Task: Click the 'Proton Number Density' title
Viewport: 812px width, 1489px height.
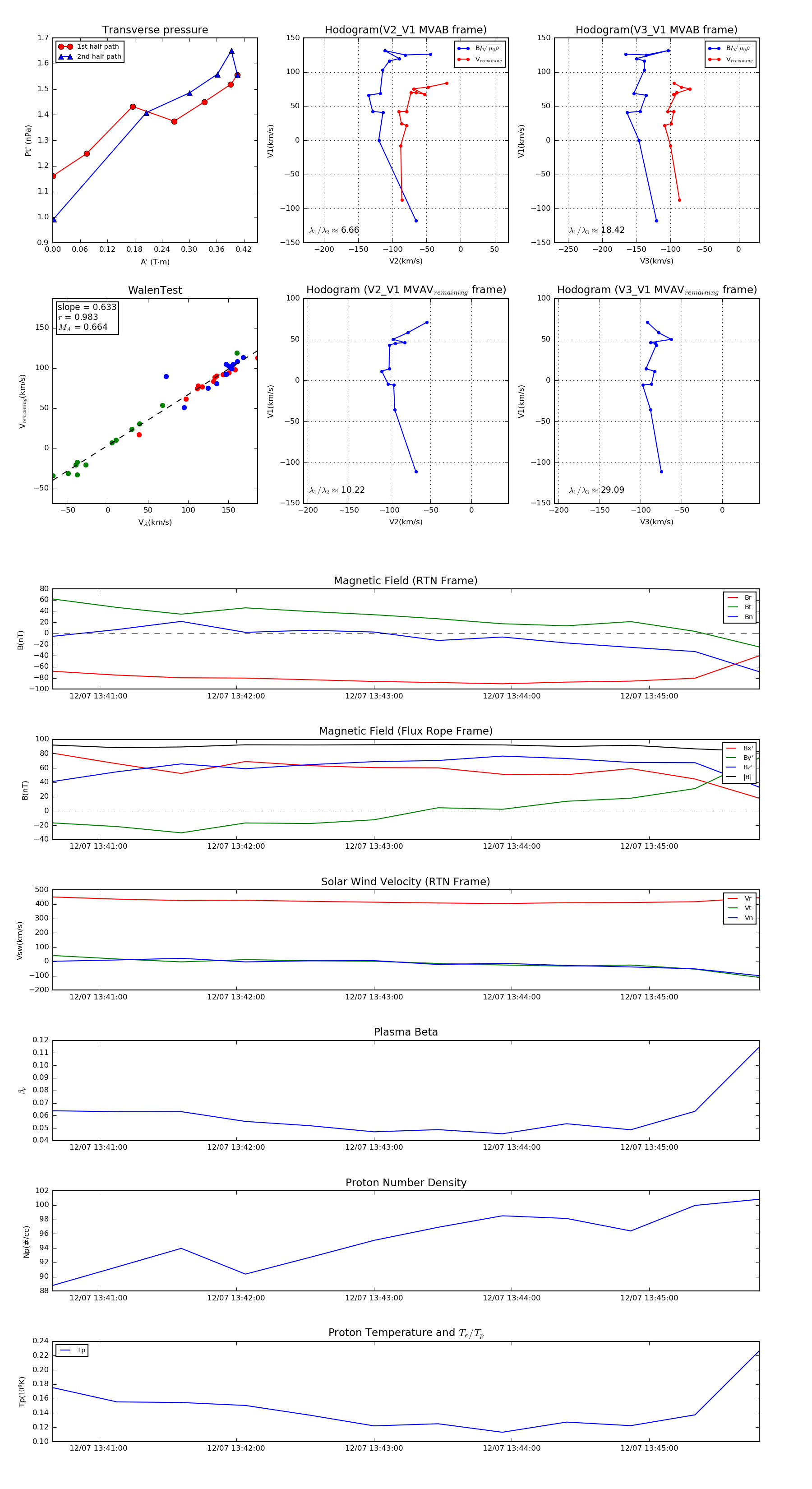Action: click(x=406, y=1183)
